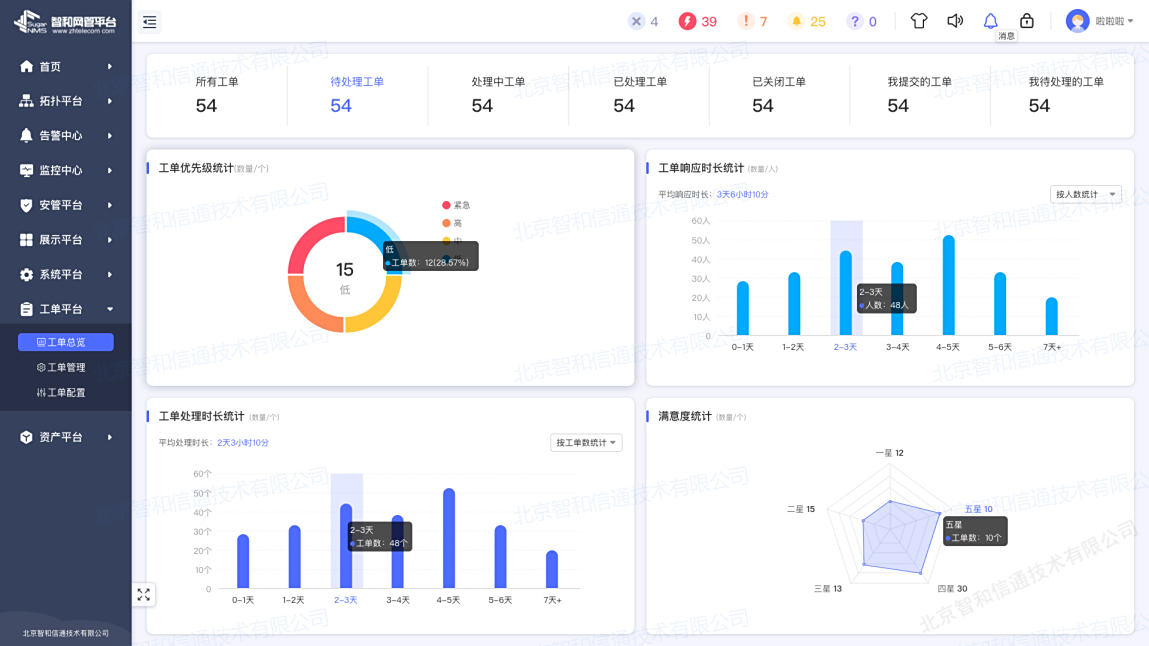The height and width of the screenshot is (646, 1149).
Task: Click the 二星 15 radar label
Action: pyautogui.click(x=801, y=509)
